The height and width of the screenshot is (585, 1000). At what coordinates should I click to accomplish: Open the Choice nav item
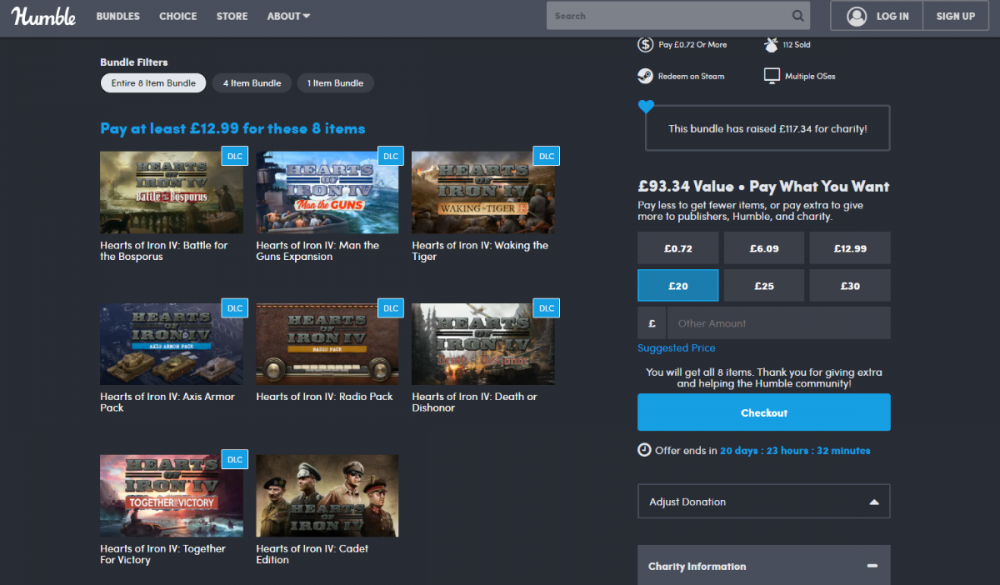(x=178, y=16)
